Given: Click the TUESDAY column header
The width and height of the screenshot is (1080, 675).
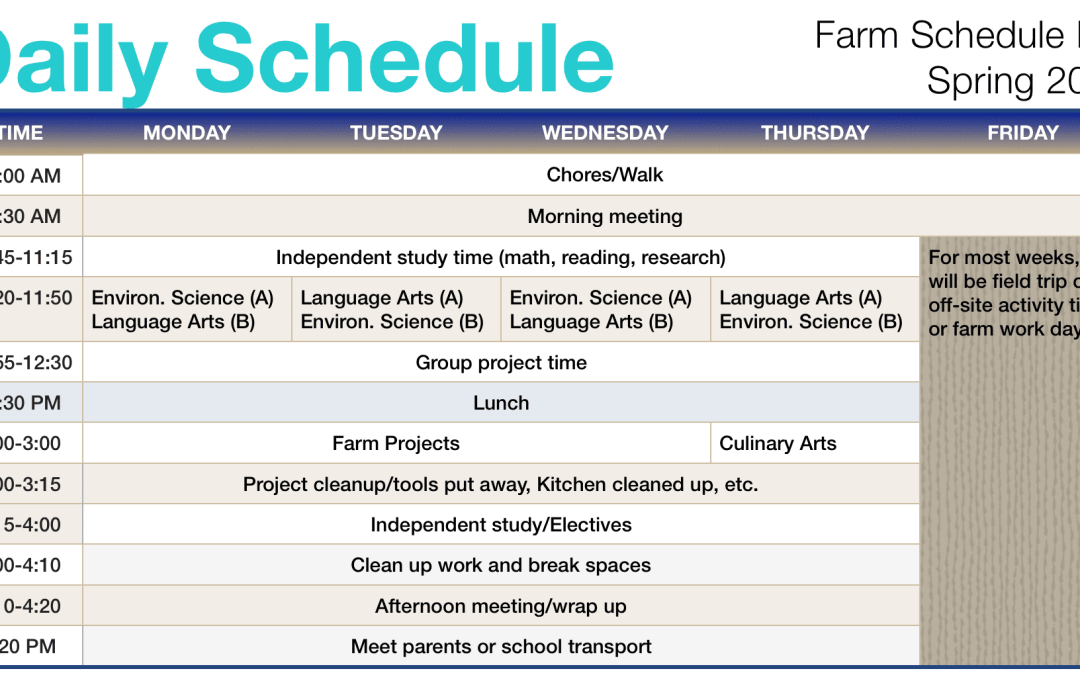Looking at the screenshot, I should tap(396, 133).
